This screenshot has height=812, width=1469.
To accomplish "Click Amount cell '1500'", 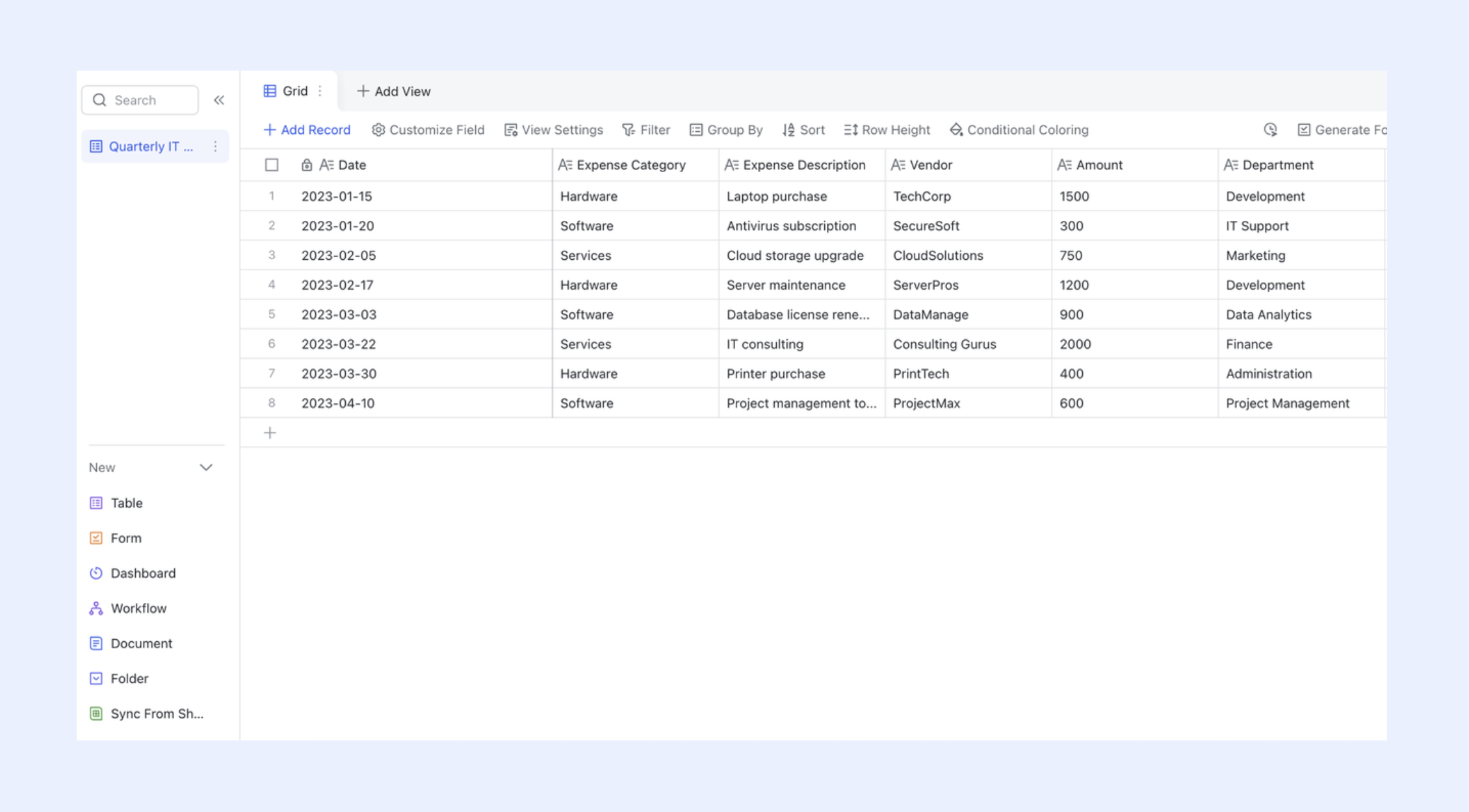I will tap(1135, 196).
